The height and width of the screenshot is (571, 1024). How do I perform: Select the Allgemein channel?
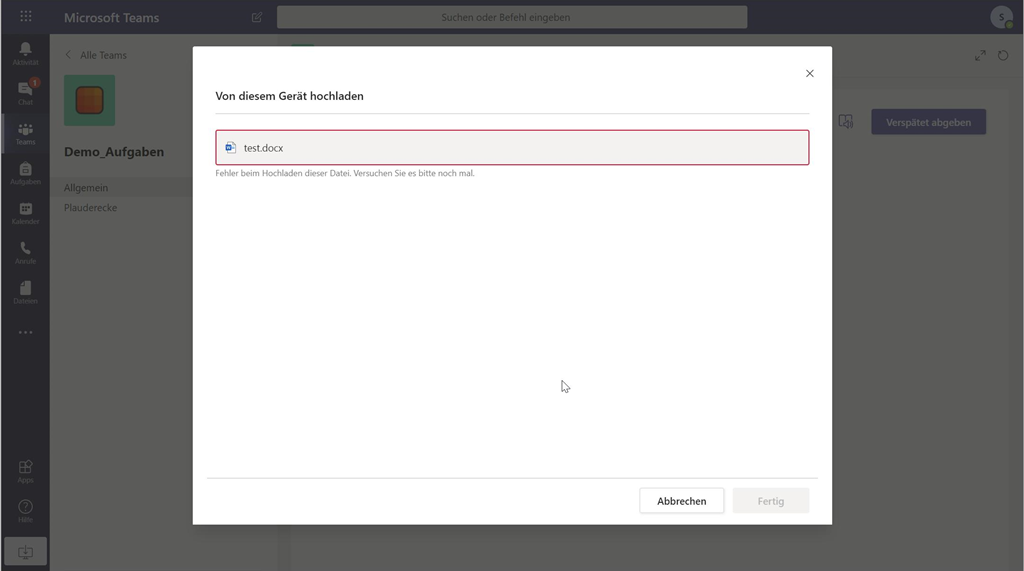click(x=86, y=188)
